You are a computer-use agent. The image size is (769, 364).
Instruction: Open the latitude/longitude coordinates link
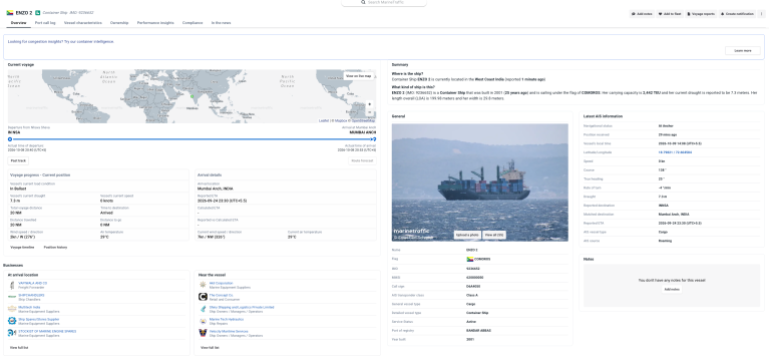(x=675, y=153)
